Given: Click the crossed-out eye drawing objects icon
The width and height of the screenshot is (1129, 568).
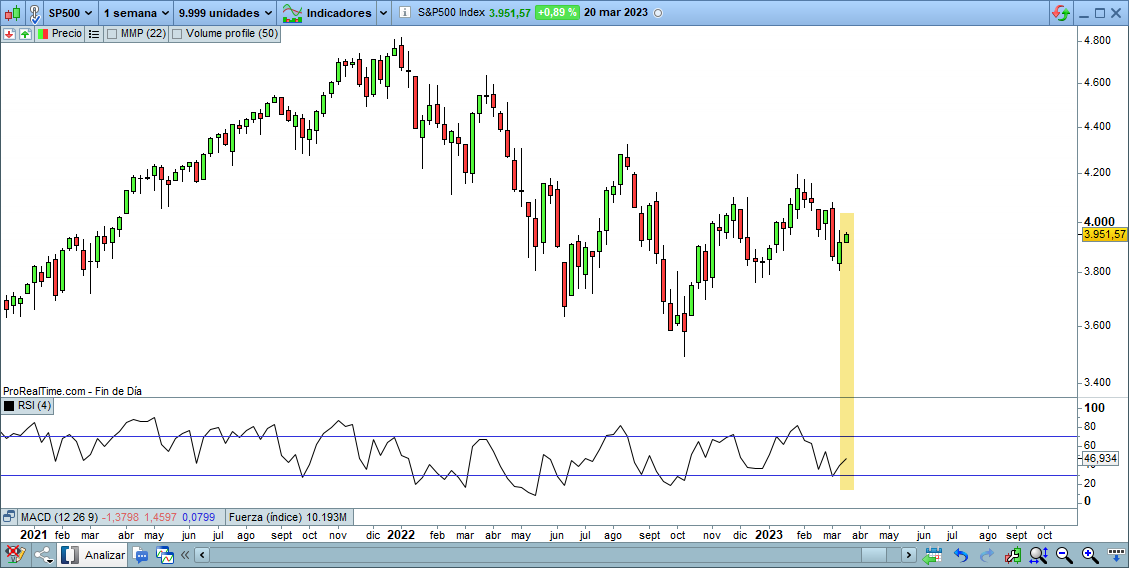Looking at the screenshot, I should coord(14,555).
